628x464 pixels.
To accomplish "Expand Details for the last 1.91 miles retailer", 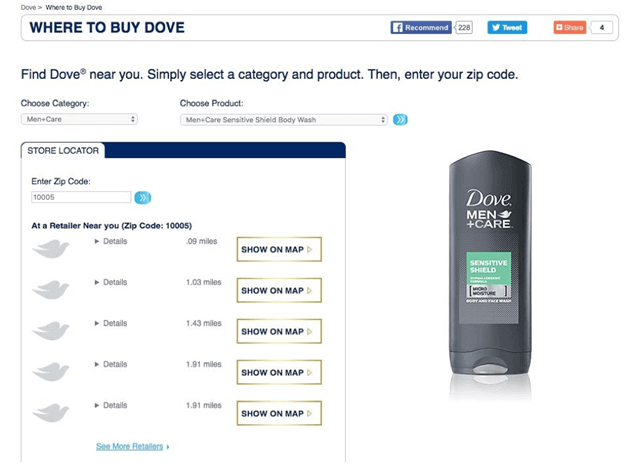I will pyautogui.click(x=111, y=405).
